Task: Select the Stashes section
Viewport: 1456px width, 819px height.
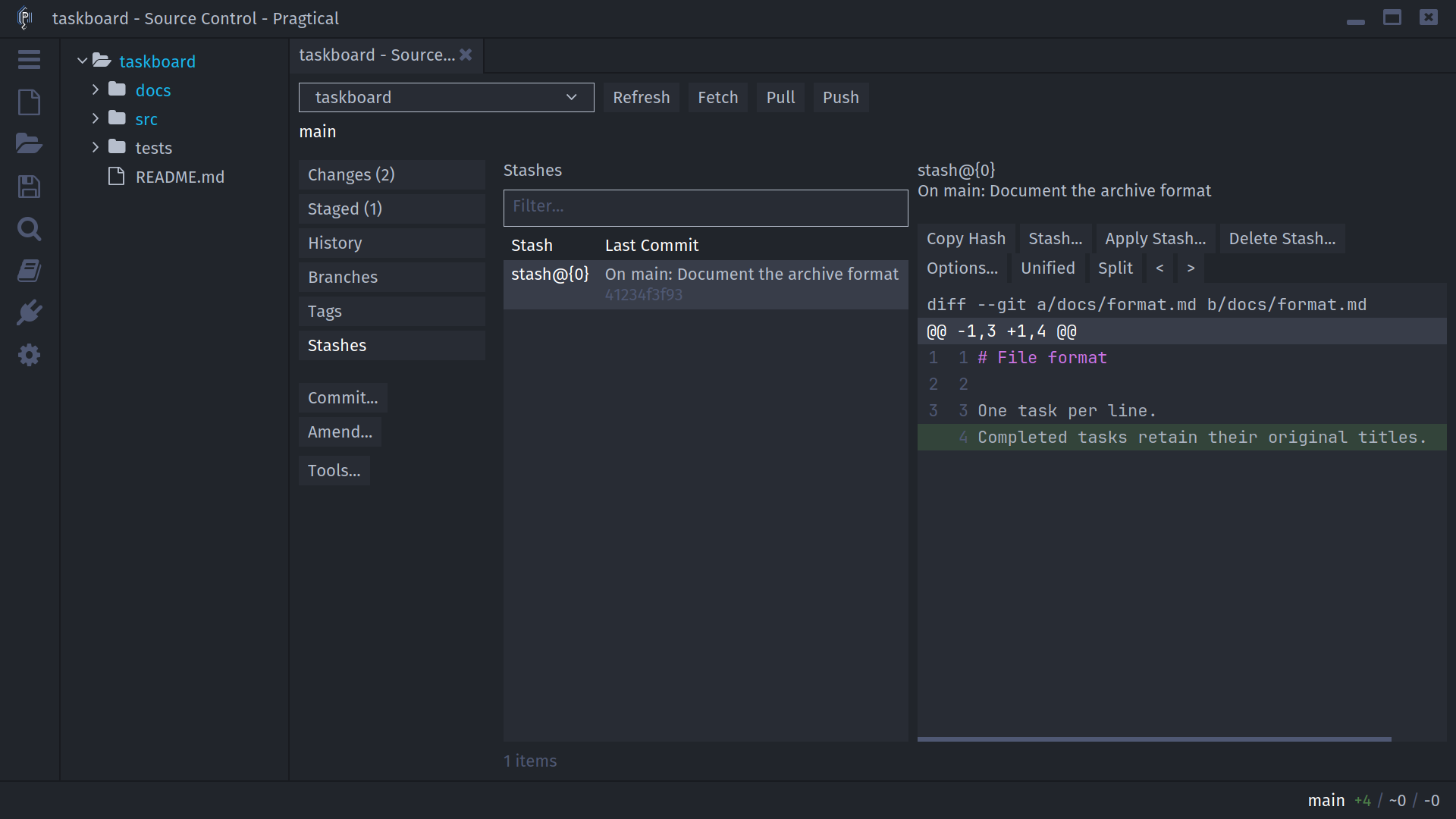Action: (391, 345)
